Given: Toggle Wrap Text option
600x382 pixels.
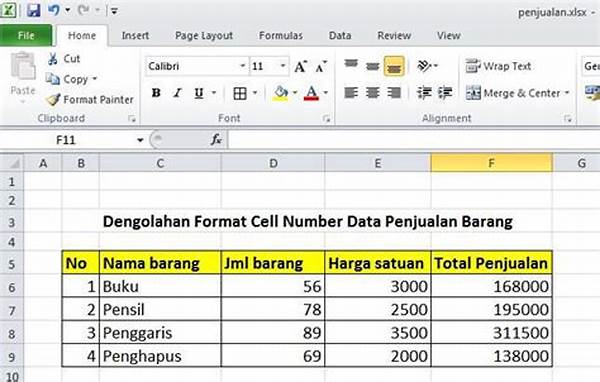Looking at the screenshot, I should [x=498, y=66].
